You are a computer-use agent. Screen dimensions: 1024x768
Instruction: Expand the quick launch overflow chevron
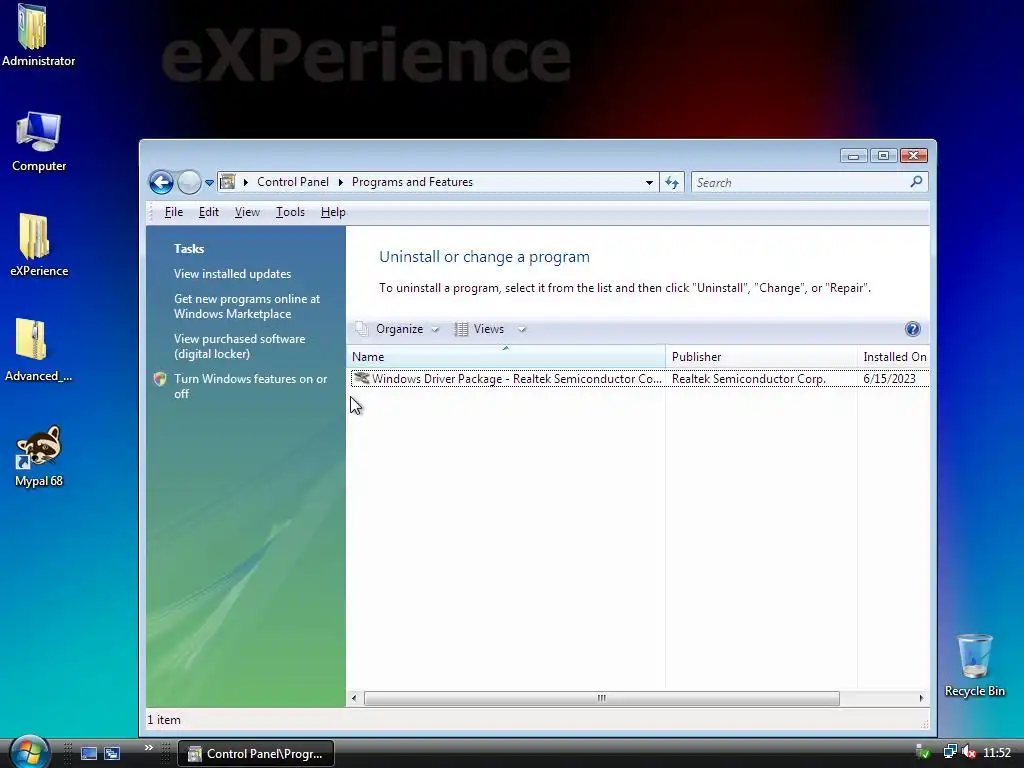point(149,748)
